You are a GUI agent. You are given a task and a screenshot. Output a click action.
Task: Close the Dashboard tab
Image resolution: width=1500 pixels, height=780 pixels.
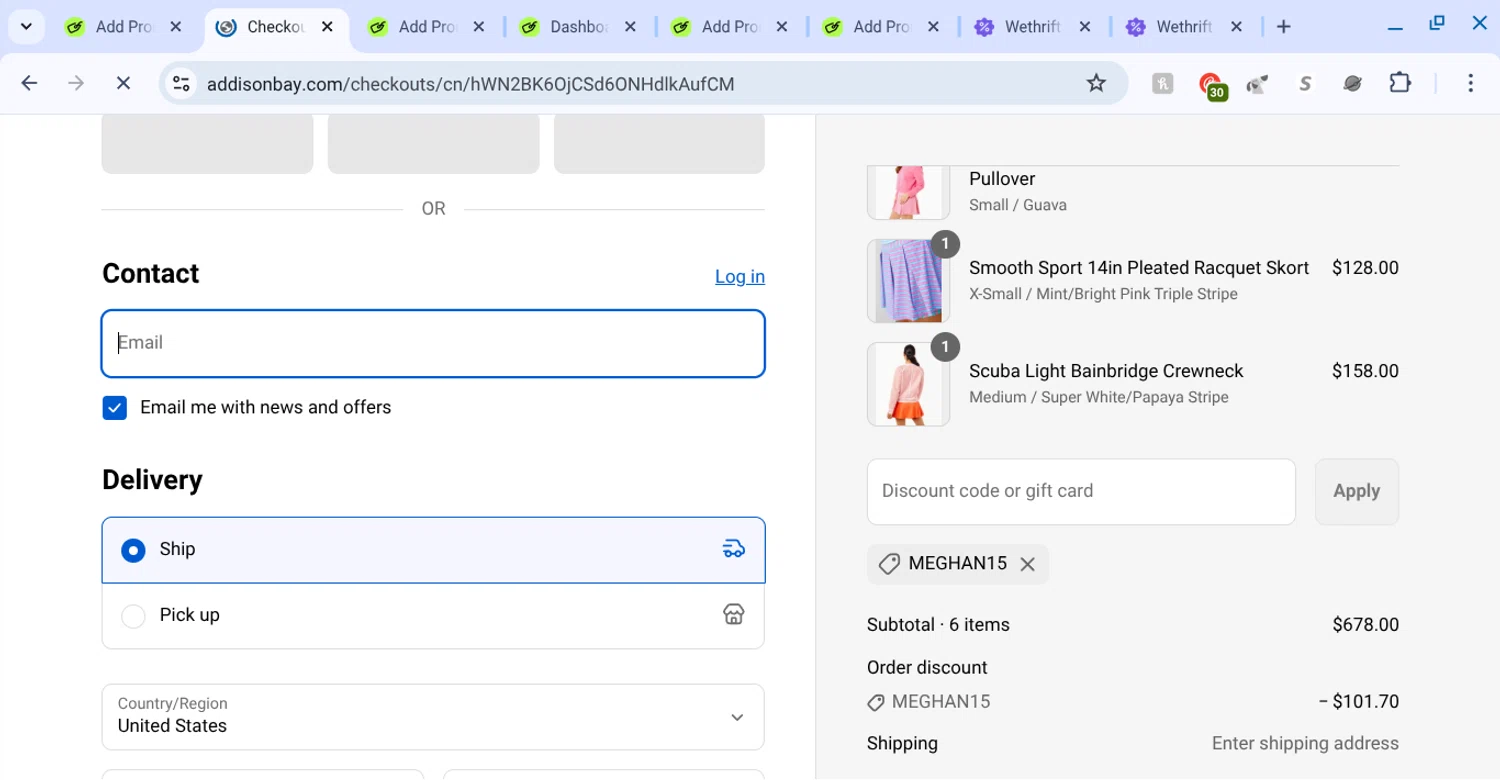click(630, 27)
